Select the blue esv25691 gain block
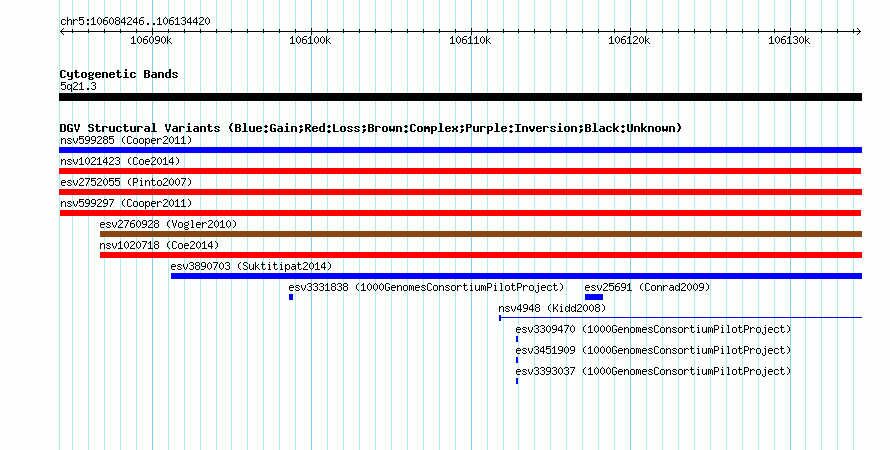This screenshot has width=890, height=450. pos(594,297)
